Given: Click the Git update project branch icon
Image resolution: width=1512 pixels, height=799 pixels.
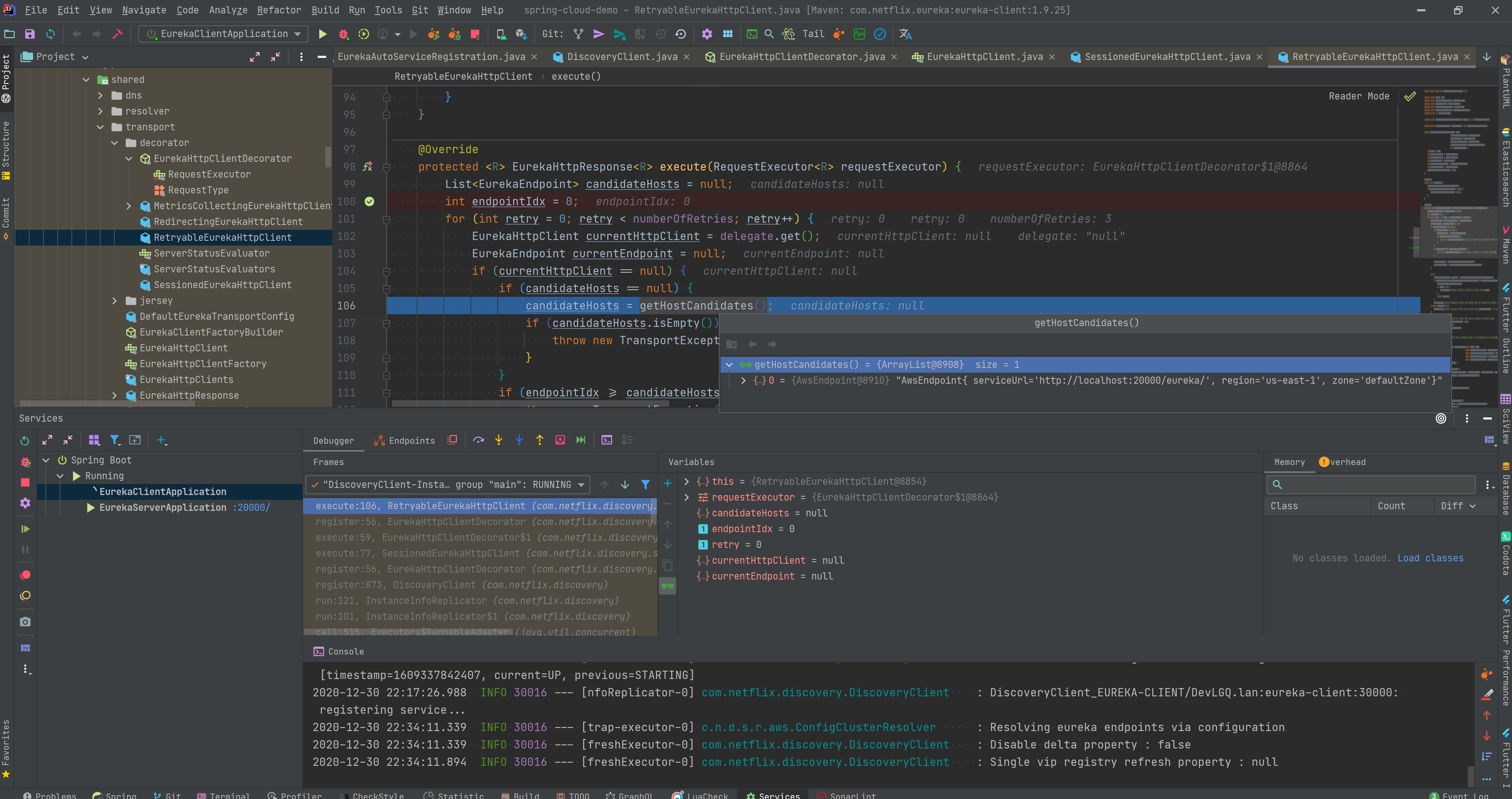Looking at the screenshot, I should pos(578,34).
